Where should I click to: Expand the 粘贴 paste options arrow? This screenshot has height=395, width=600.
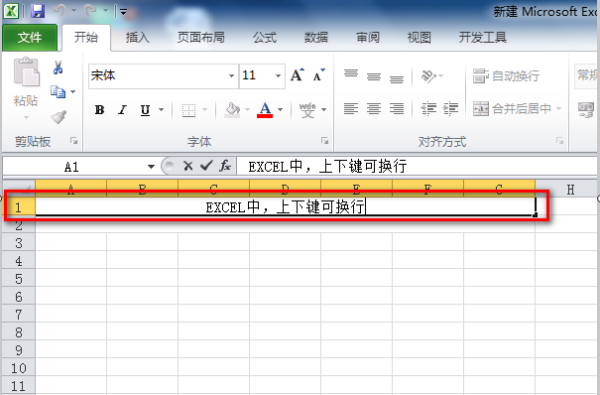click(x=26, y=118)
